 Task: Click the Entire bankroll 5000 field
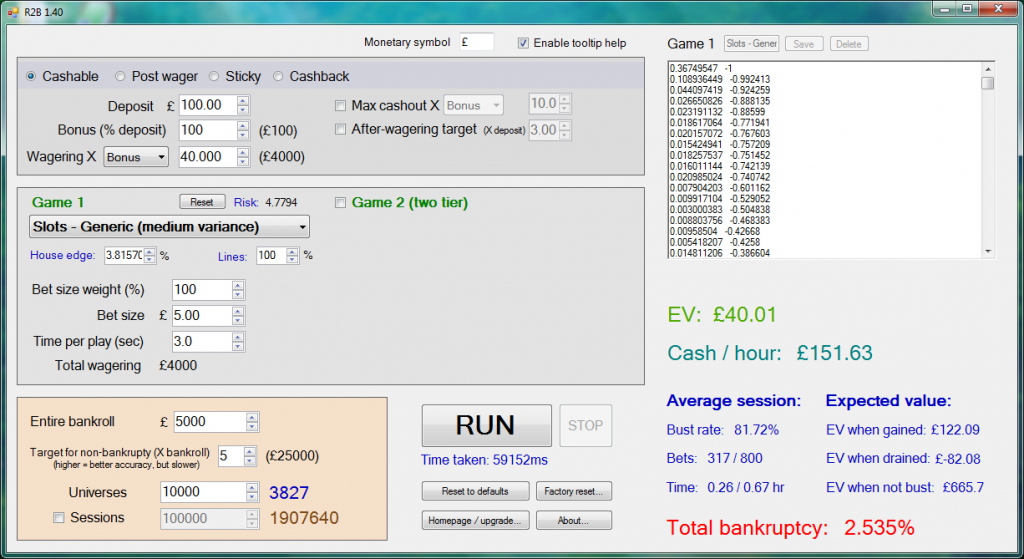[x=210, y=422]
